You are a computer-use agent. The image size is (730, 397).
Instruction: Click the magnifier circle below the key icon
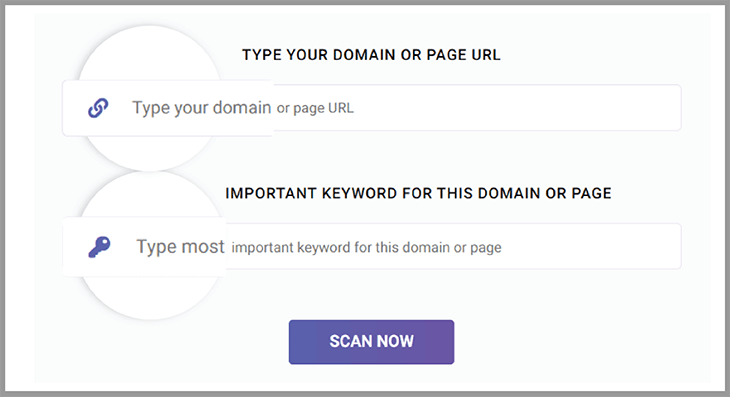tap(150, 298)
